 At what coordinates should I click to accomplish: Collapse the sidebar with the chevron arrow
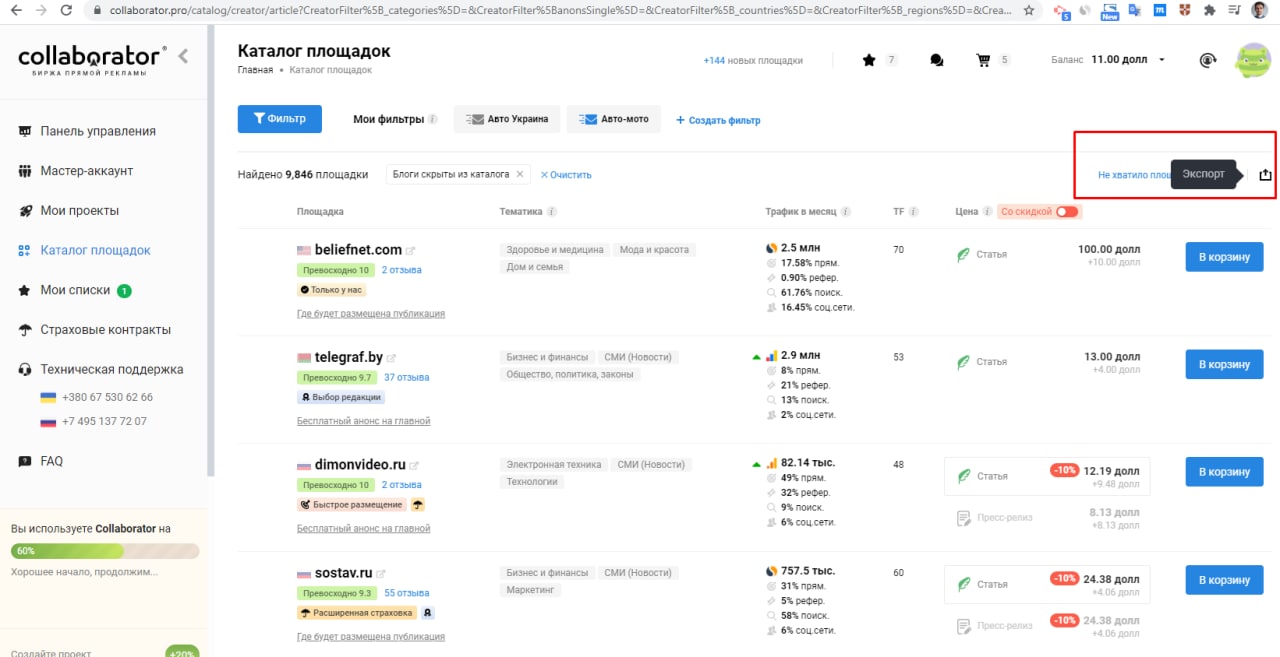(x=183, y=57)
